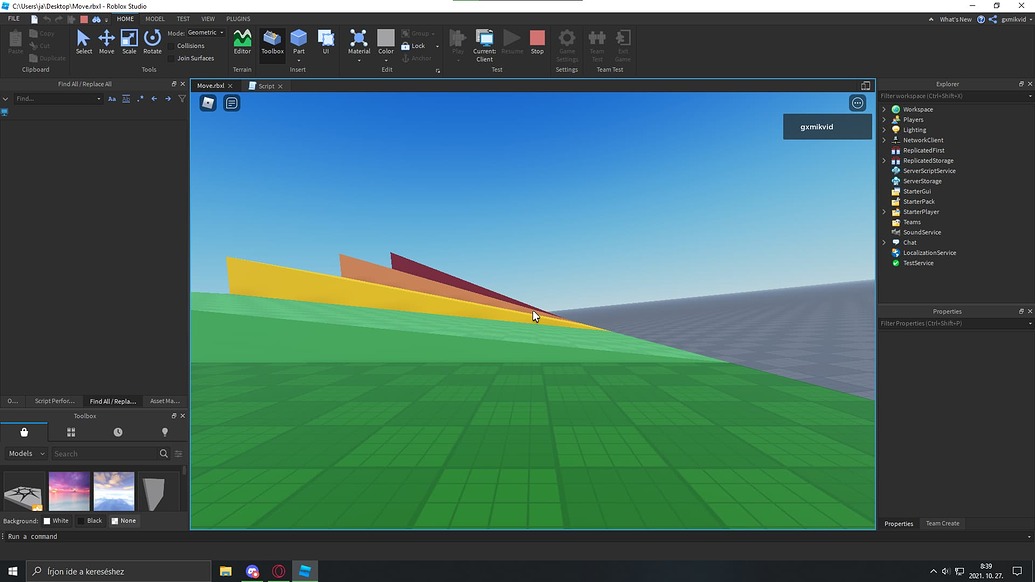
Task: Toggle Whole Word match in Find panel
Action: pos(126,99)
